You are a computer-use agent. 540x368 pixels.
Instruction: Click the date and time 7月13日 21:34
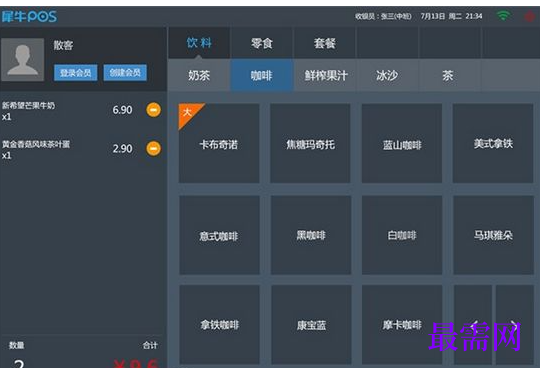451,16
